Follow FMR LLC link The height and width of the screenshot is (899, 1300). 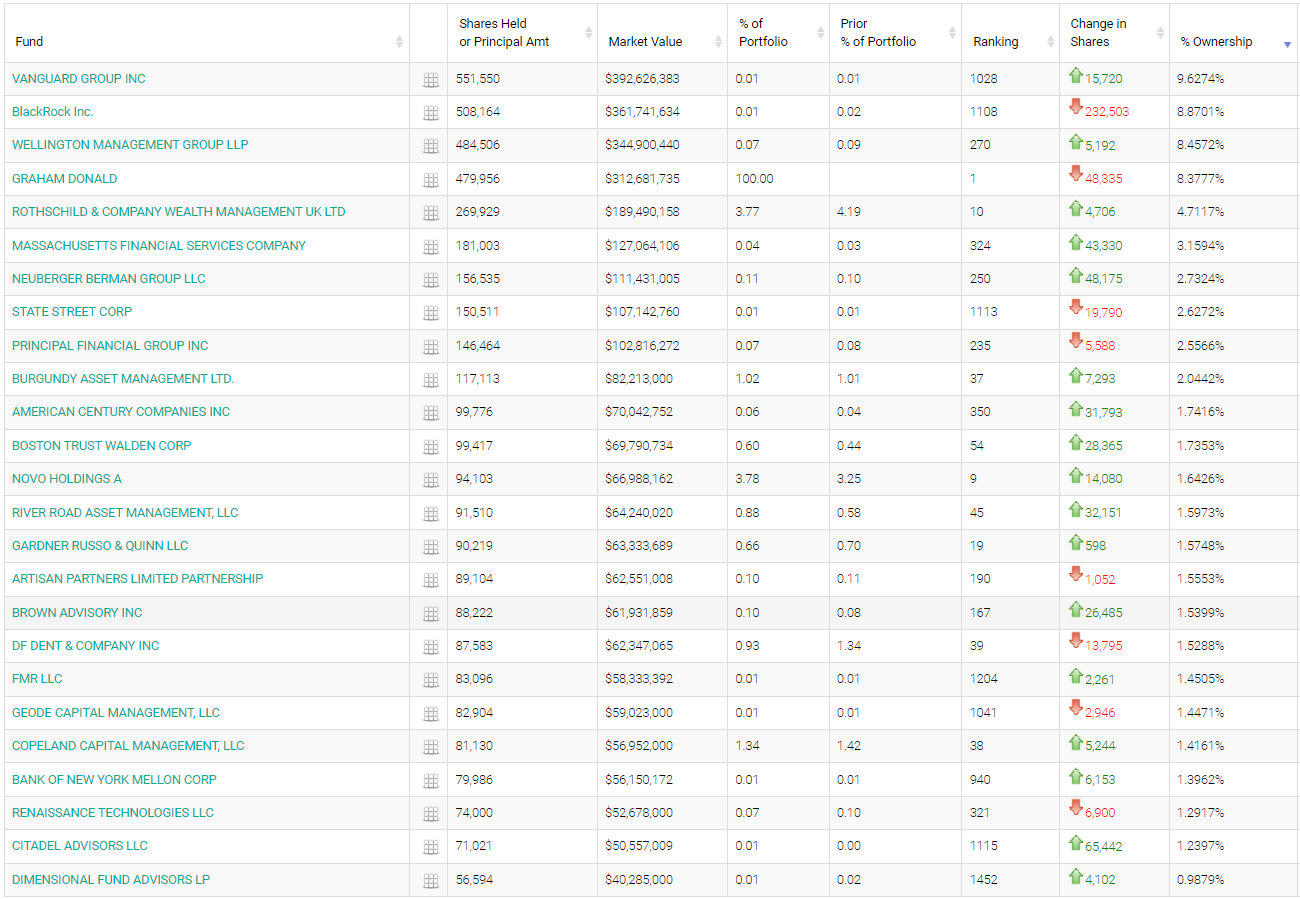click(37, 679)
